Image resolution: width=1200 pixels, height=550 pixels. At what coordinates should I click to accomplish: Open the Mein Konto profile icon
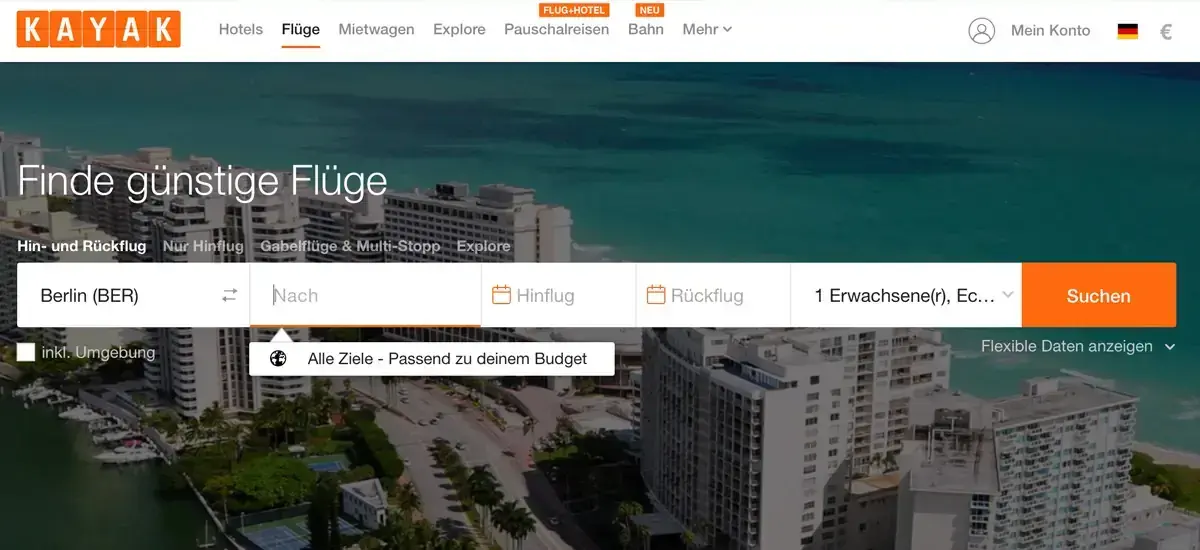click(982, 30)
